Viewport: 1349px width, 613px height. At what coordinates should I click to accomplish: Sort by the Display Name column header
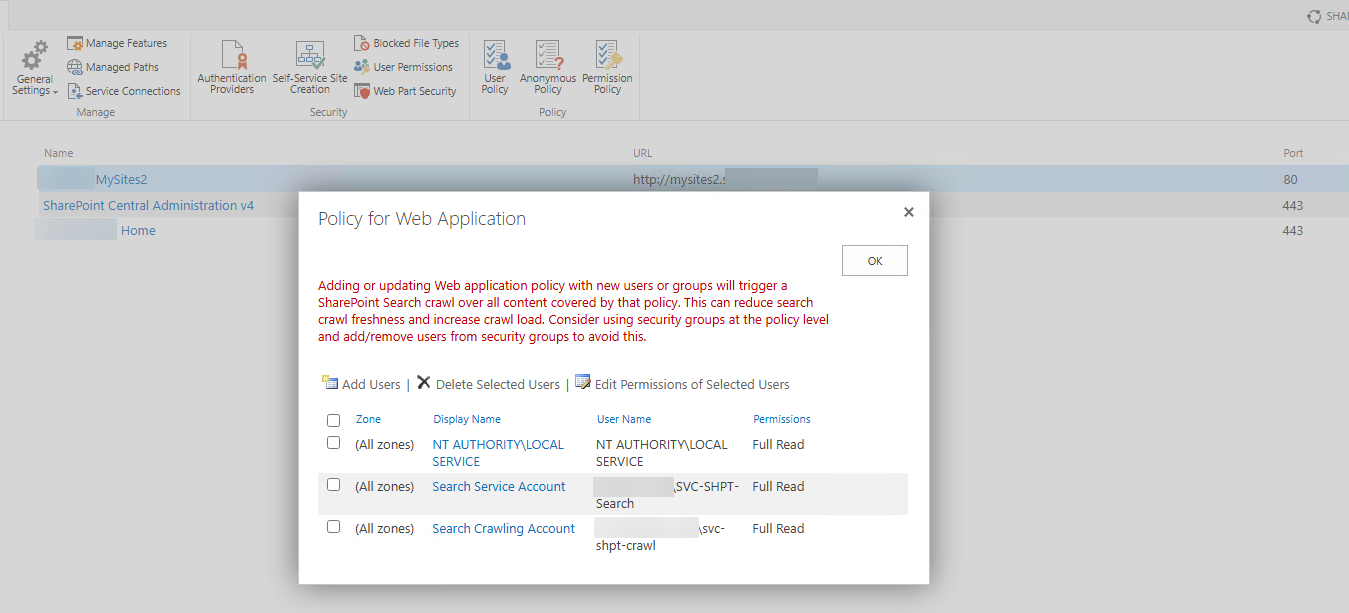[467, 419]
